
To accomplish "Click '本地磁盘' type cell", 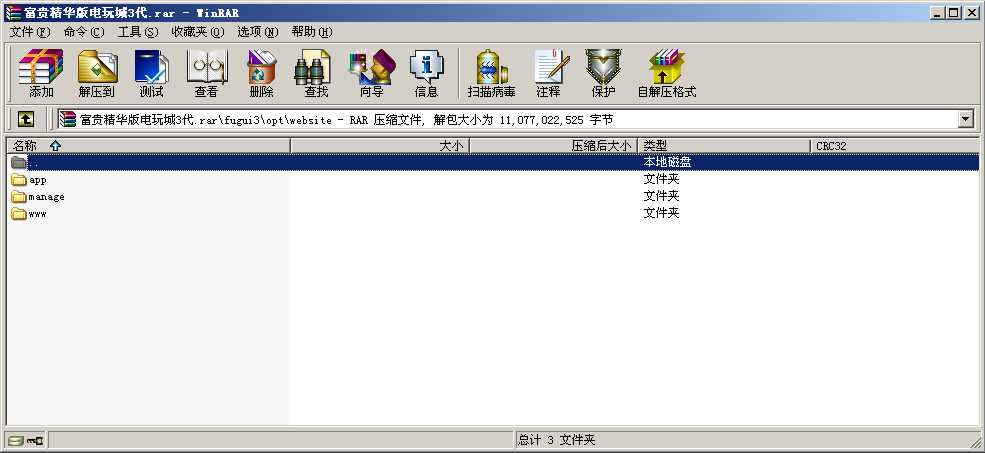I will pyautogui.click(x=667, y=162).
